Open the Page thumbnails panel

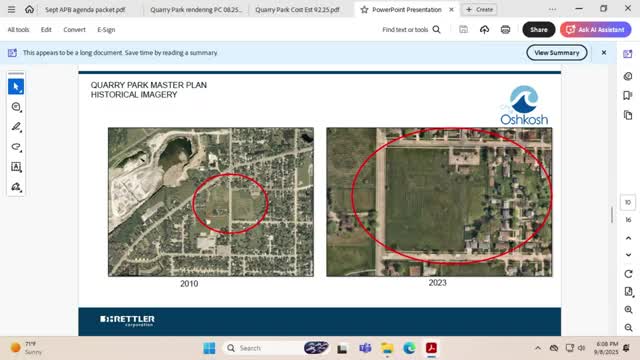628,115
